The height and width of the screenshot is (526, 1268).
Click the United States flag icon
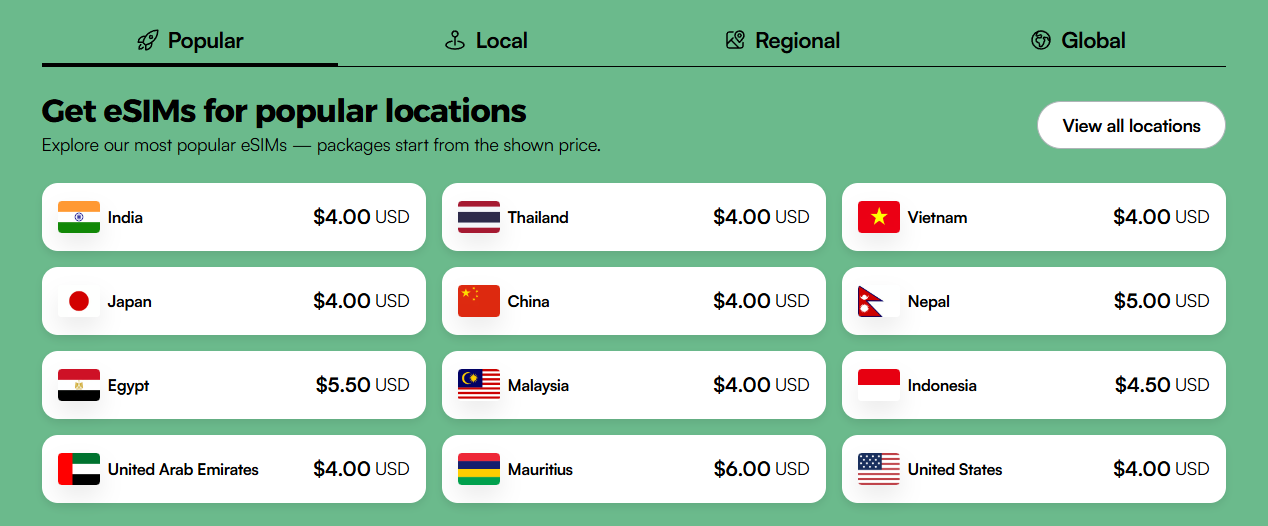click(879, 469)
